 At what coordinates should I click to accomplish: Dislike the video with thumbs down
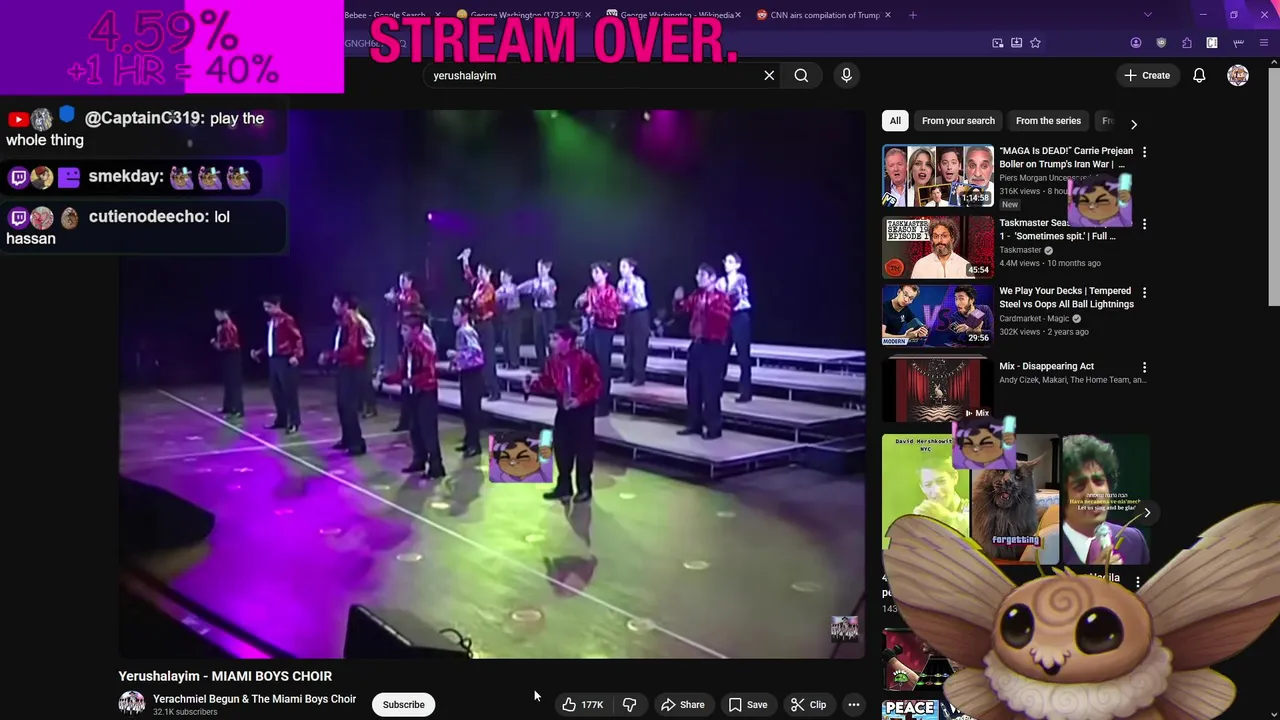(630, 705)
